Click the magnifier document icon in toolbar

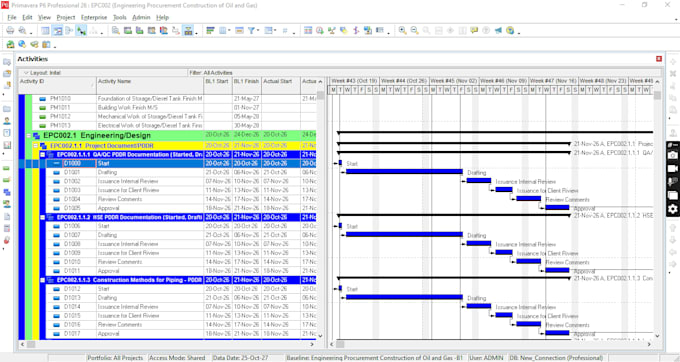click(116, 30)
